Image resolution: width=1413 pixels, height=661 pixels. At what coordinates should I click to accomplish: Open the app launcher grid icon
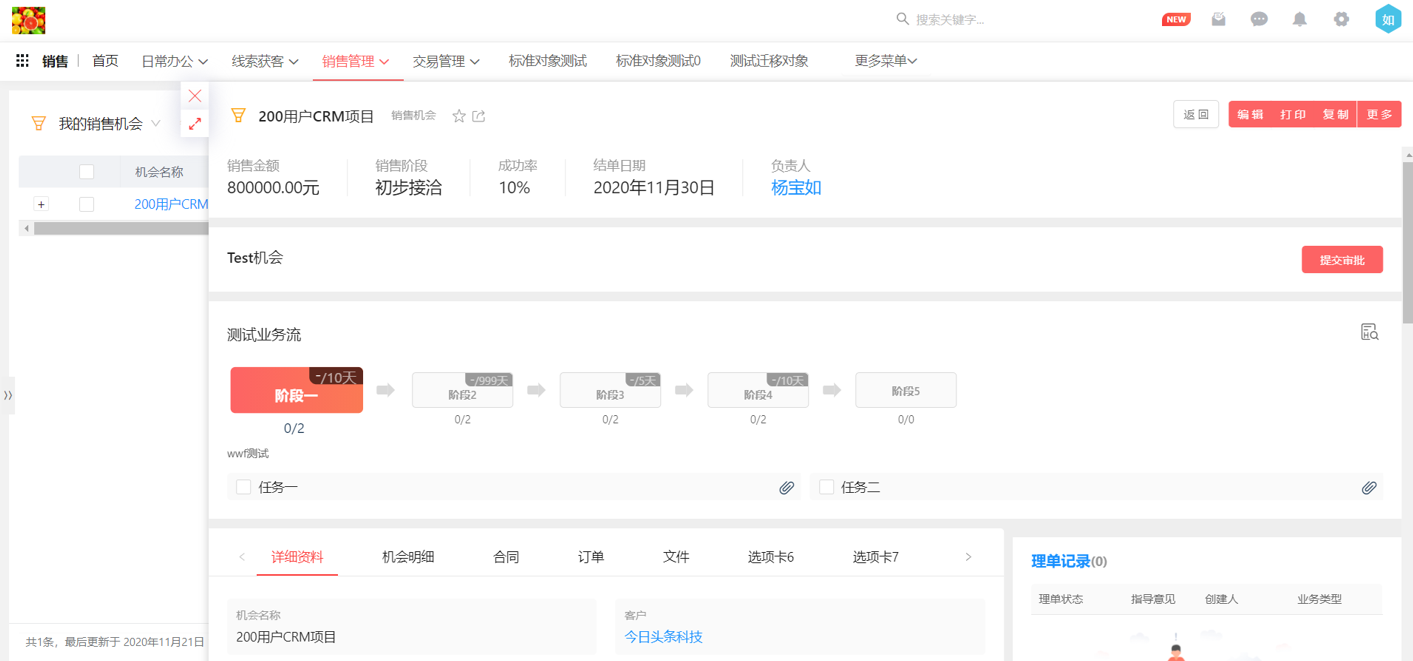[x=22, y=61]
